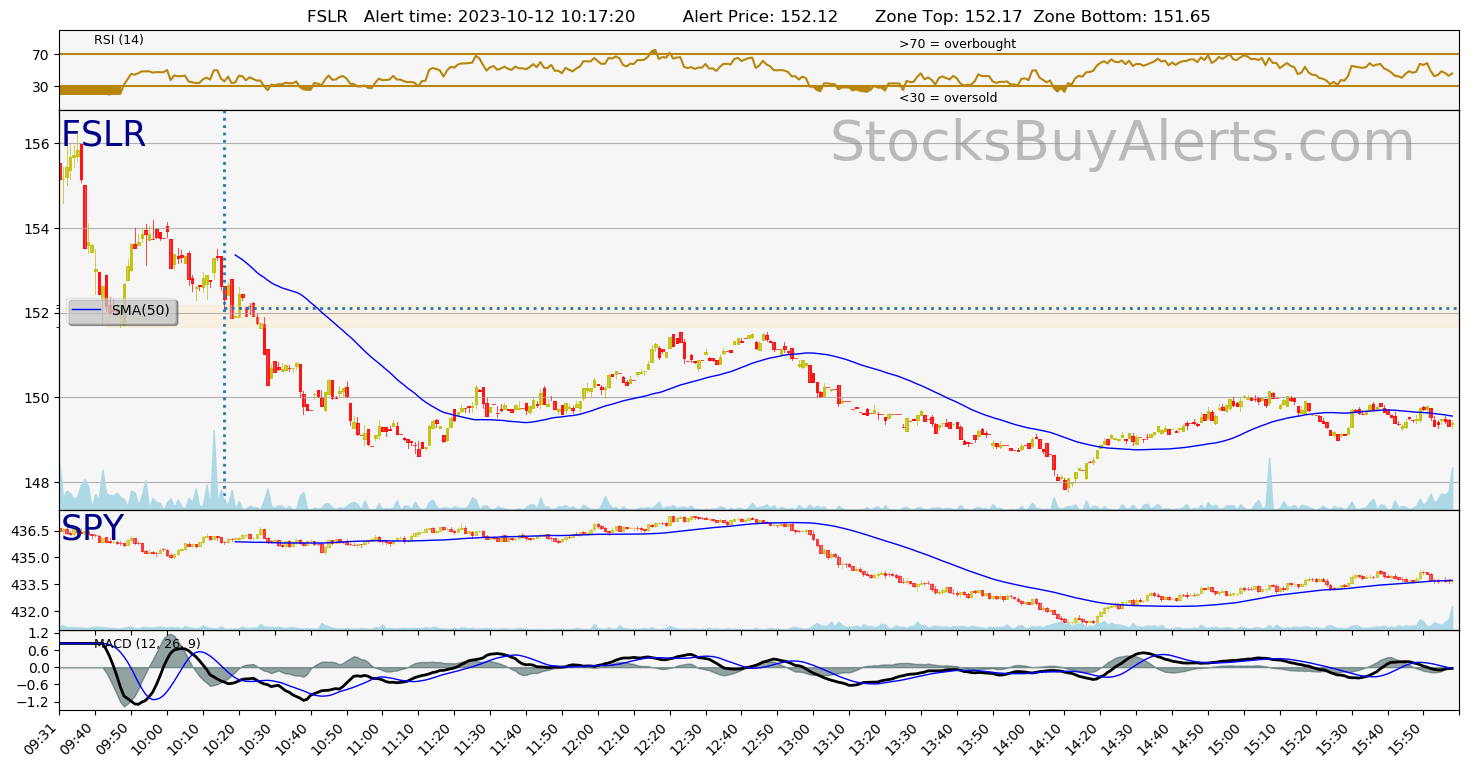Click the 'Alert Price: 152.12' title text
Screen dimensions: 1474x768
click(x=760, y=16)
